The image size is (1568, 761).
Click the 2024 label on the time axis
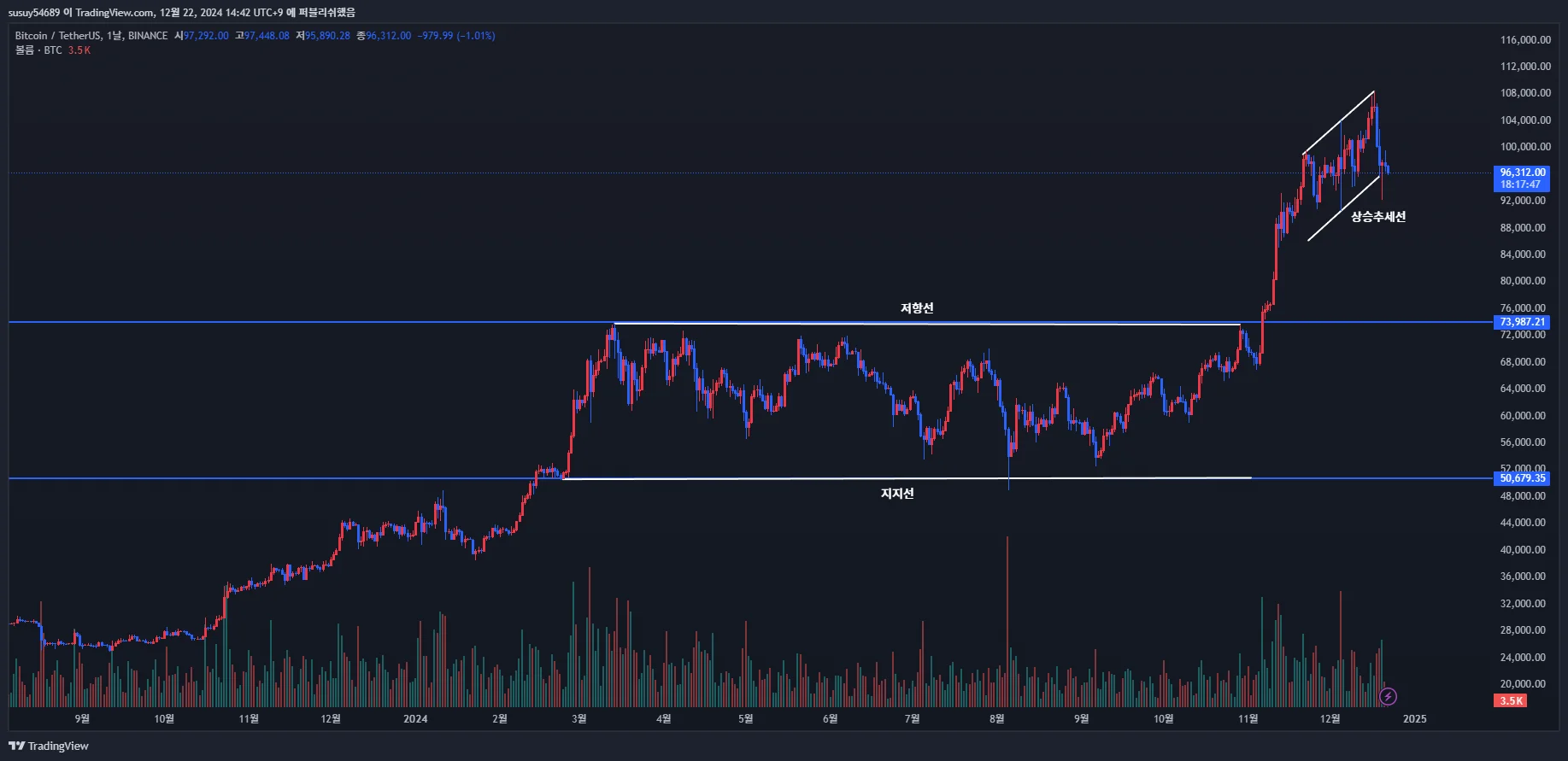pos(415,719)
